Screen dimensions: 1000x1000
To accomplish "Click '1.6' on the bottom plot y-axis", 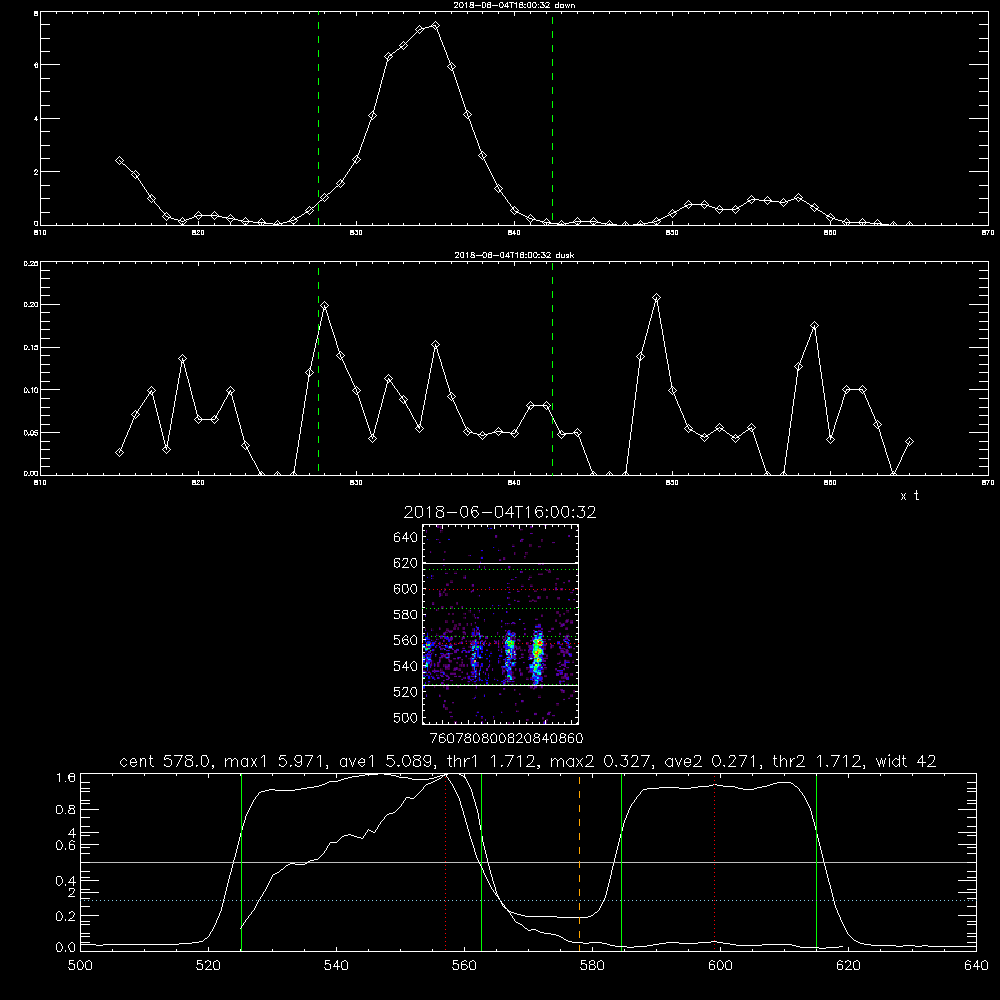I will click(66, 777).
